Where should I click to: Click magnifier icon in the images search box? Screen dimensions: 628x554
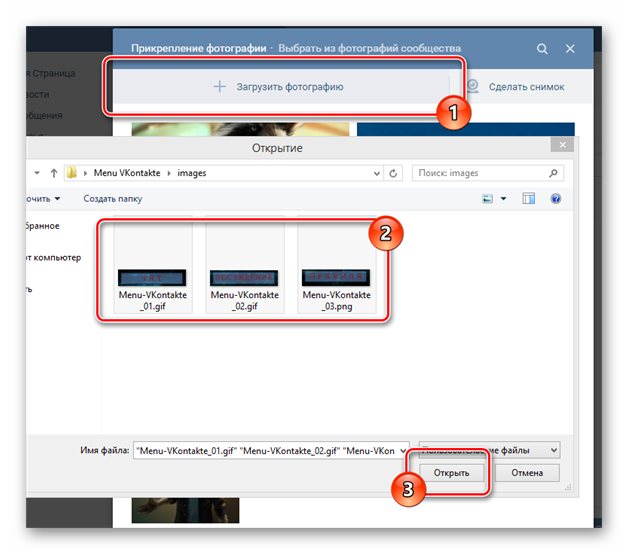click(554, 173)
